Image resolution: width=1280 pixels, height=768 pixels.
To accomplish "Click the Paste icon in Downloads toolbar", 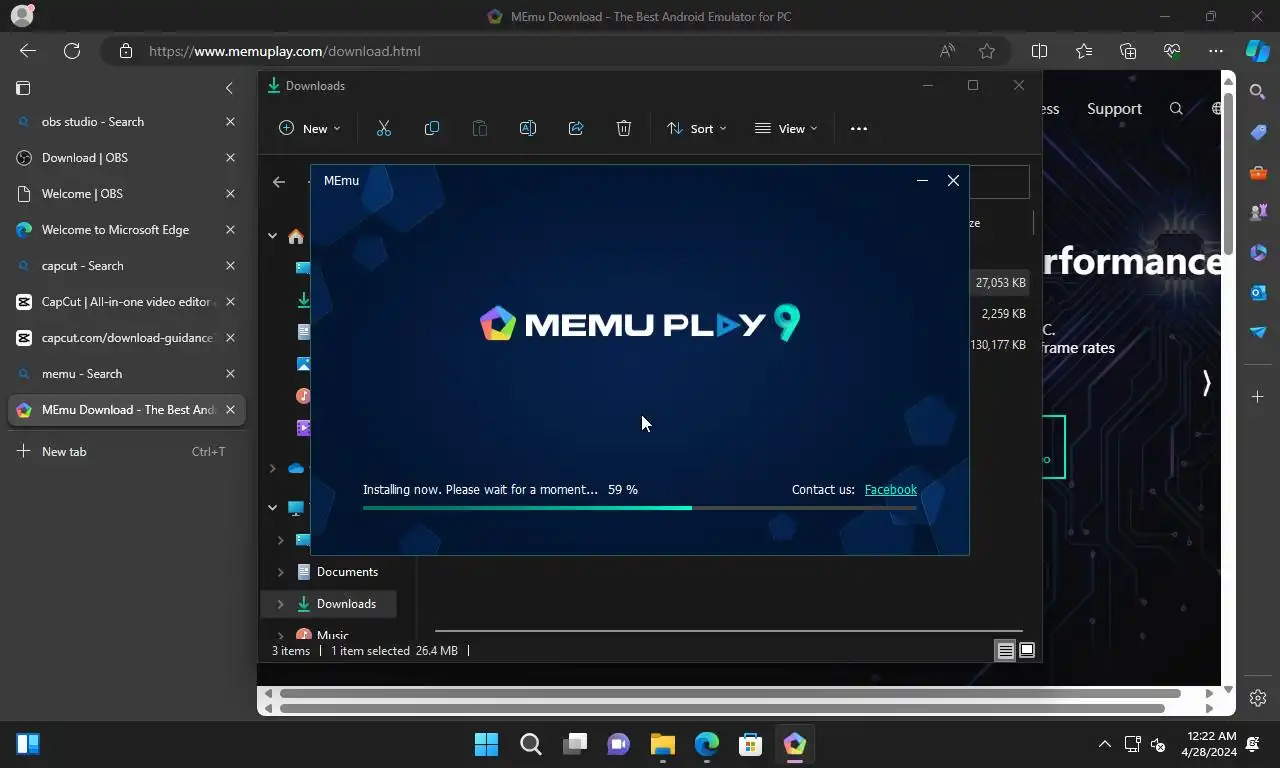I will [480, 128].
